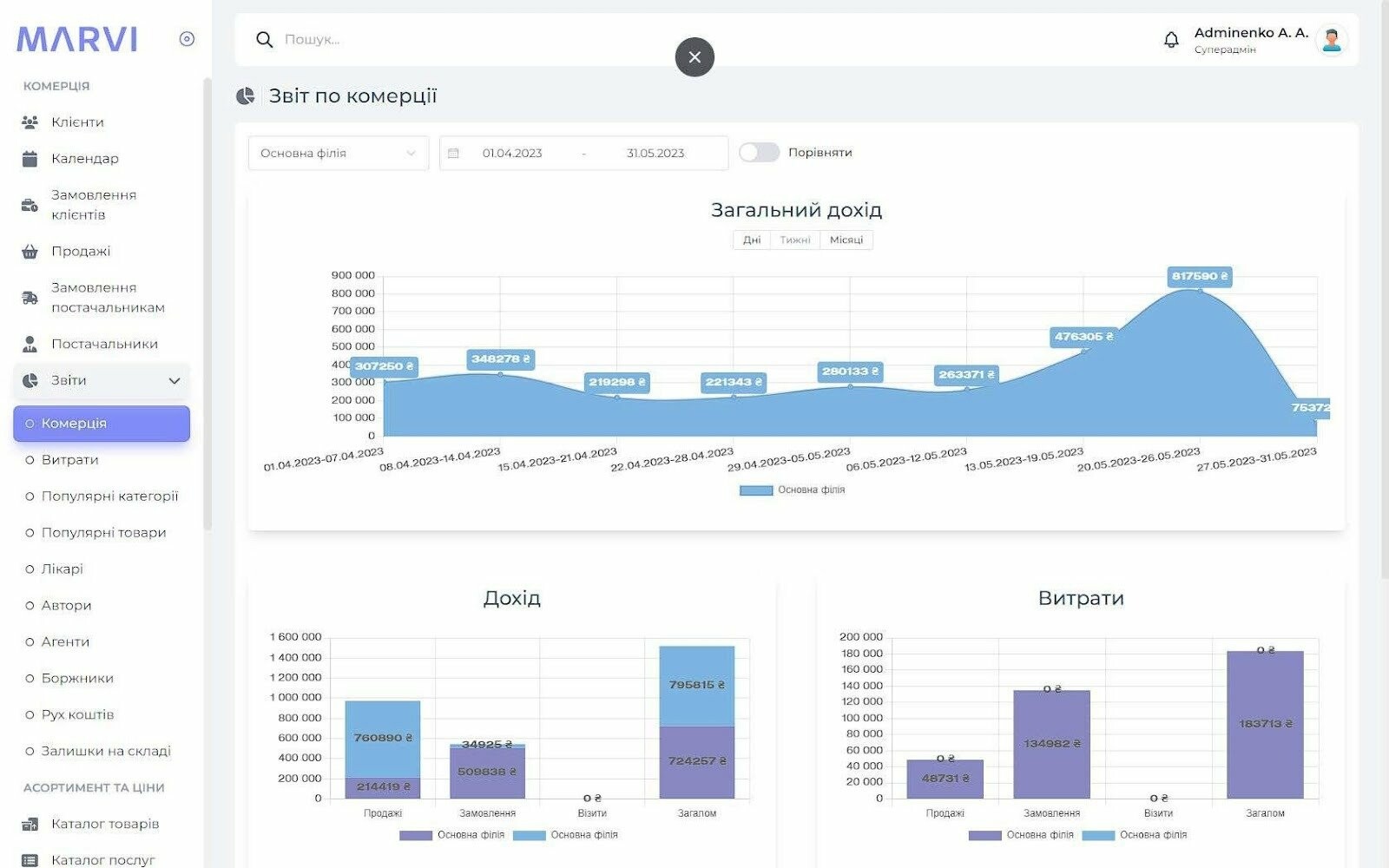Toggle Основна філія legend swatch under Загальний дохід
This screenshot has width=1389, height=868.
coord(755,490)
